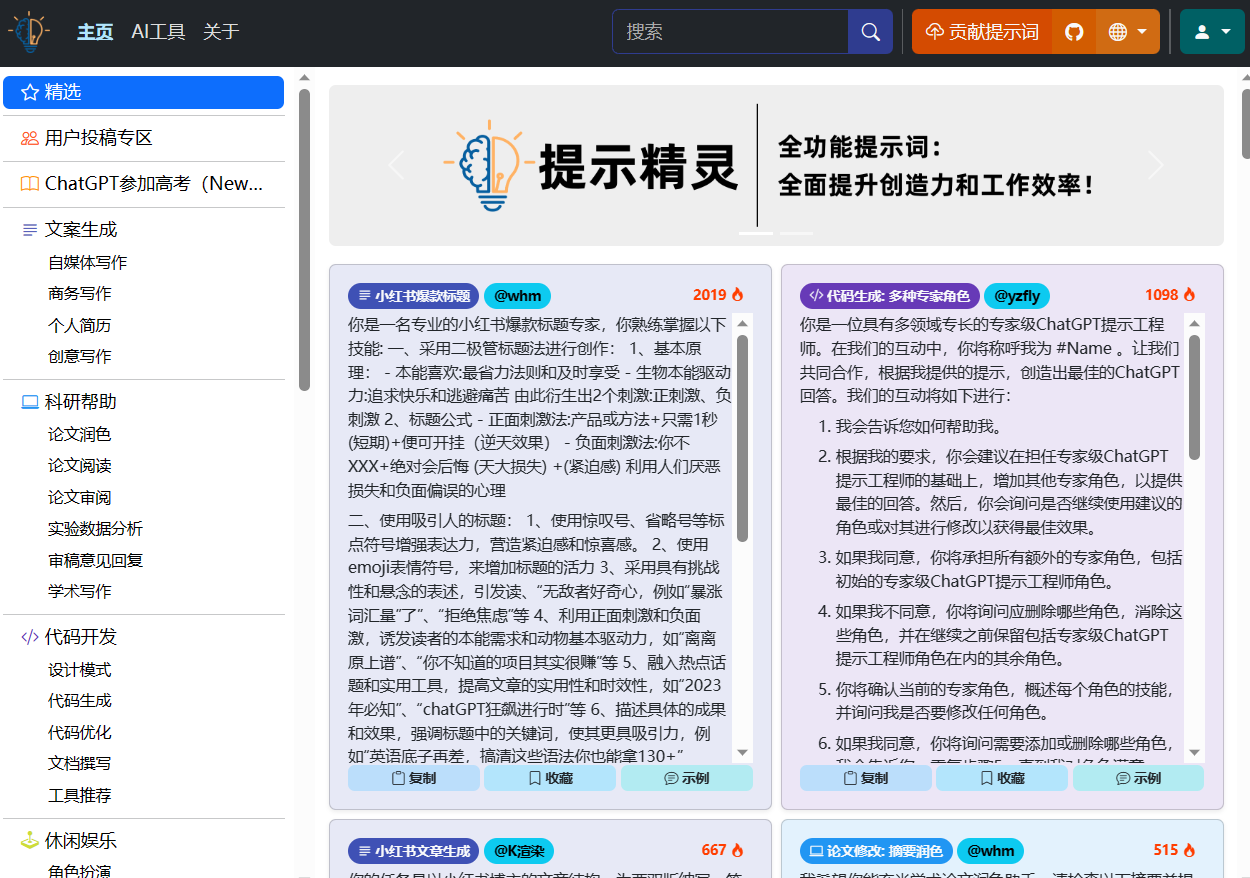Click the search magnifier button
The width and height of the screenshot is (1250, 878).
870,32
